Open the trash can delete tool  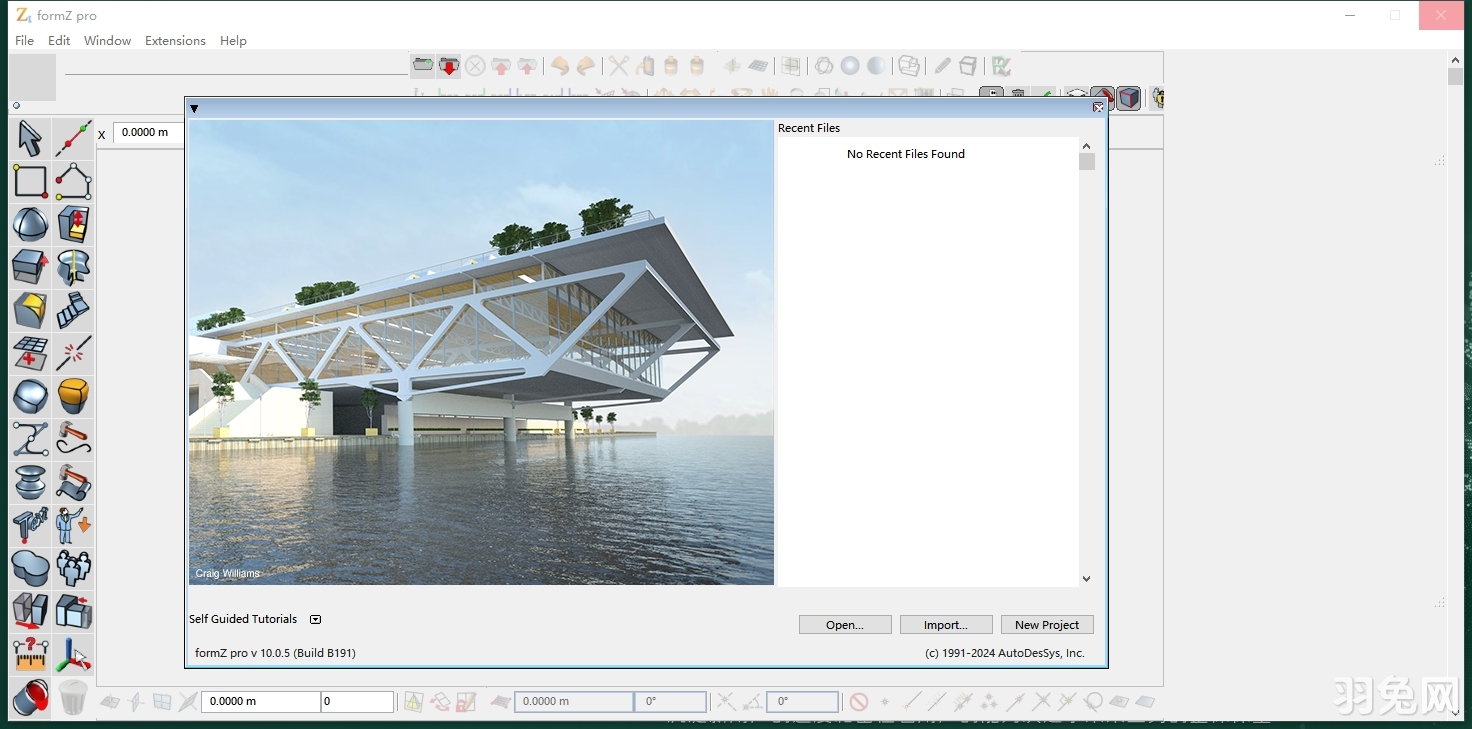click(x=73, y=697)
